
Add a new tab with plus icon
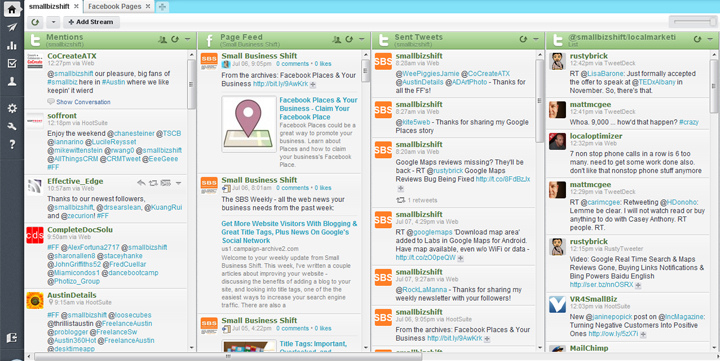point(162,6)
